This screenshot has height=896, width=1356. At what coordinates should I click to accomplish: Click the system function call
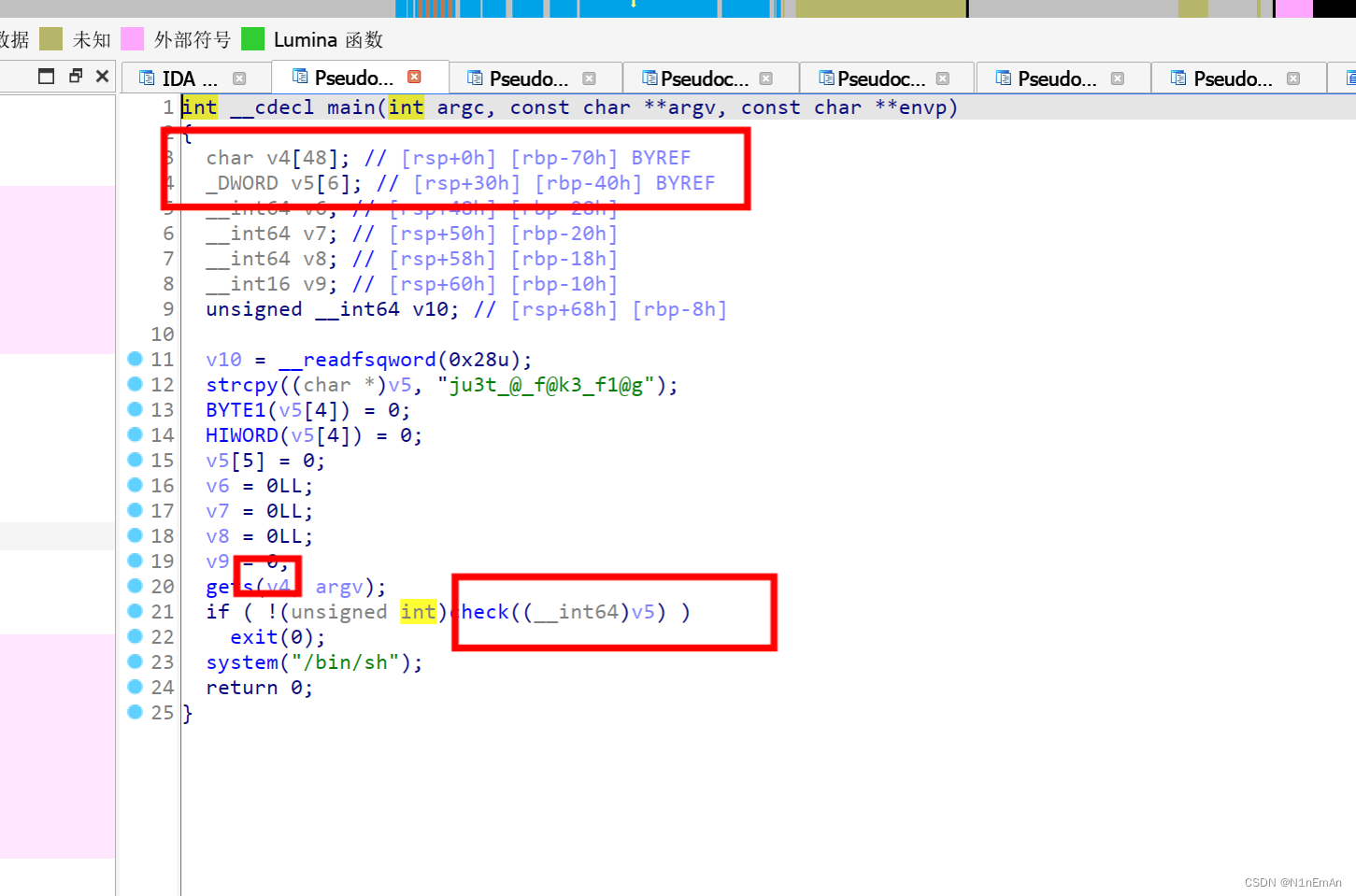click(x=242, y=662)
